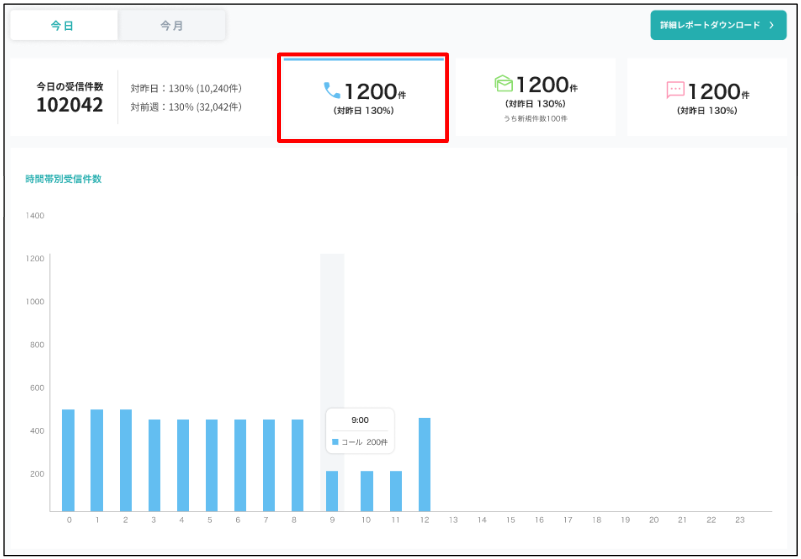The image size is (801, 559).
Task: Select the calls card showing 1200件
Action: [x=363, y=98]
